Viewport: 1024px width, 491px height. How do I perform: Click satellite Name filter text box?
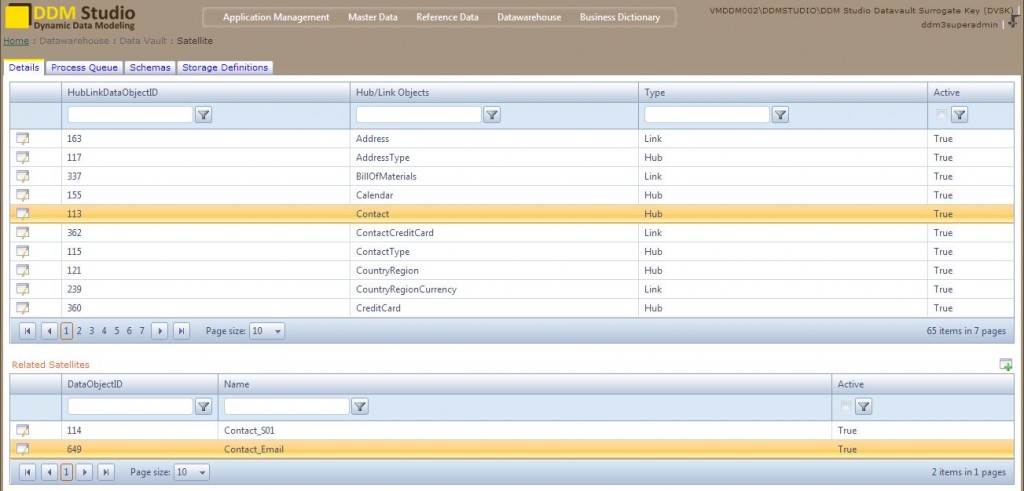pyautogui.click(x=287, y=407)
